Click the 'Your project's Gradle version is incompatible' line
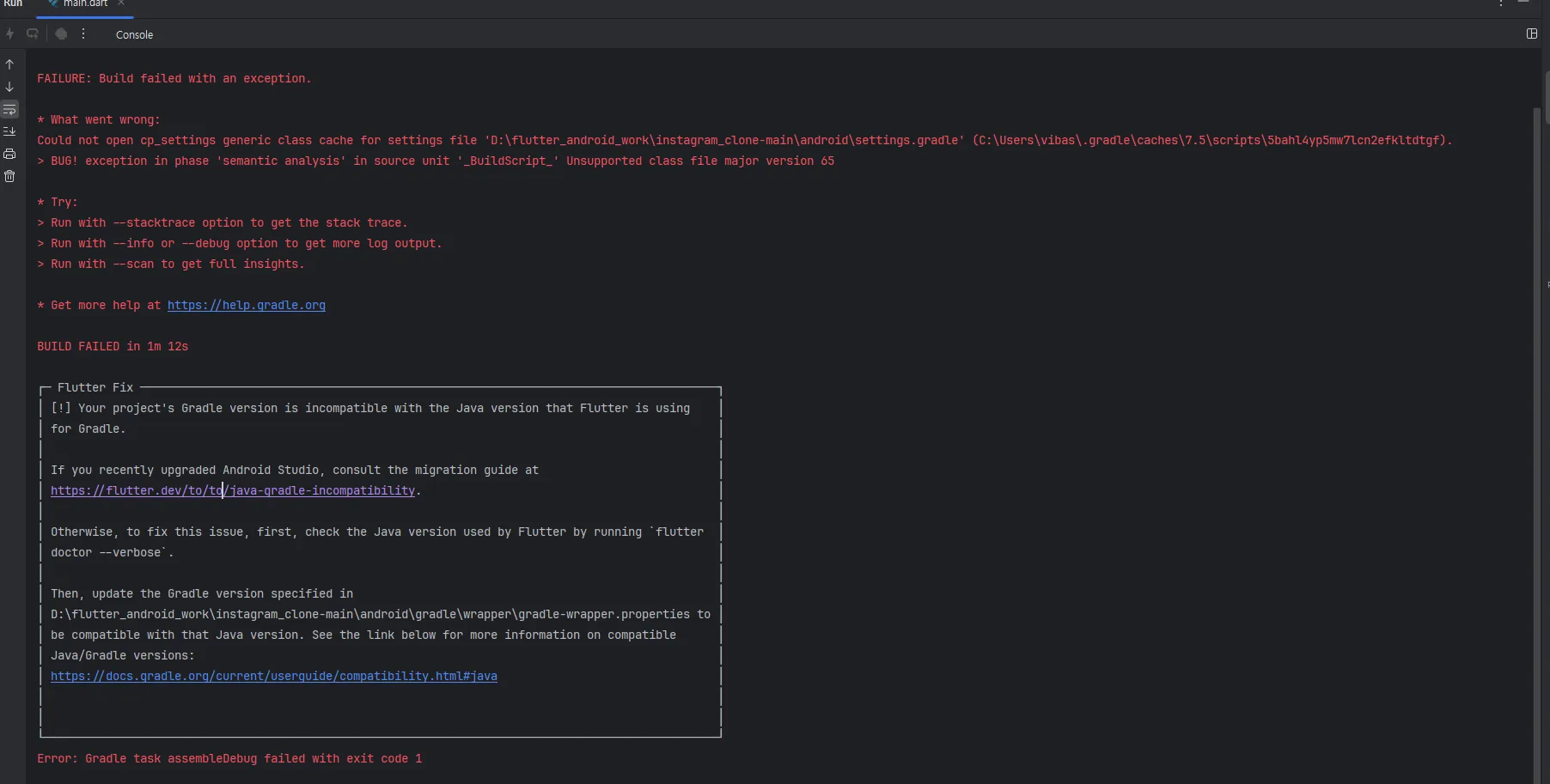Viewport: 1550px width, 784px height. [370, 409]
